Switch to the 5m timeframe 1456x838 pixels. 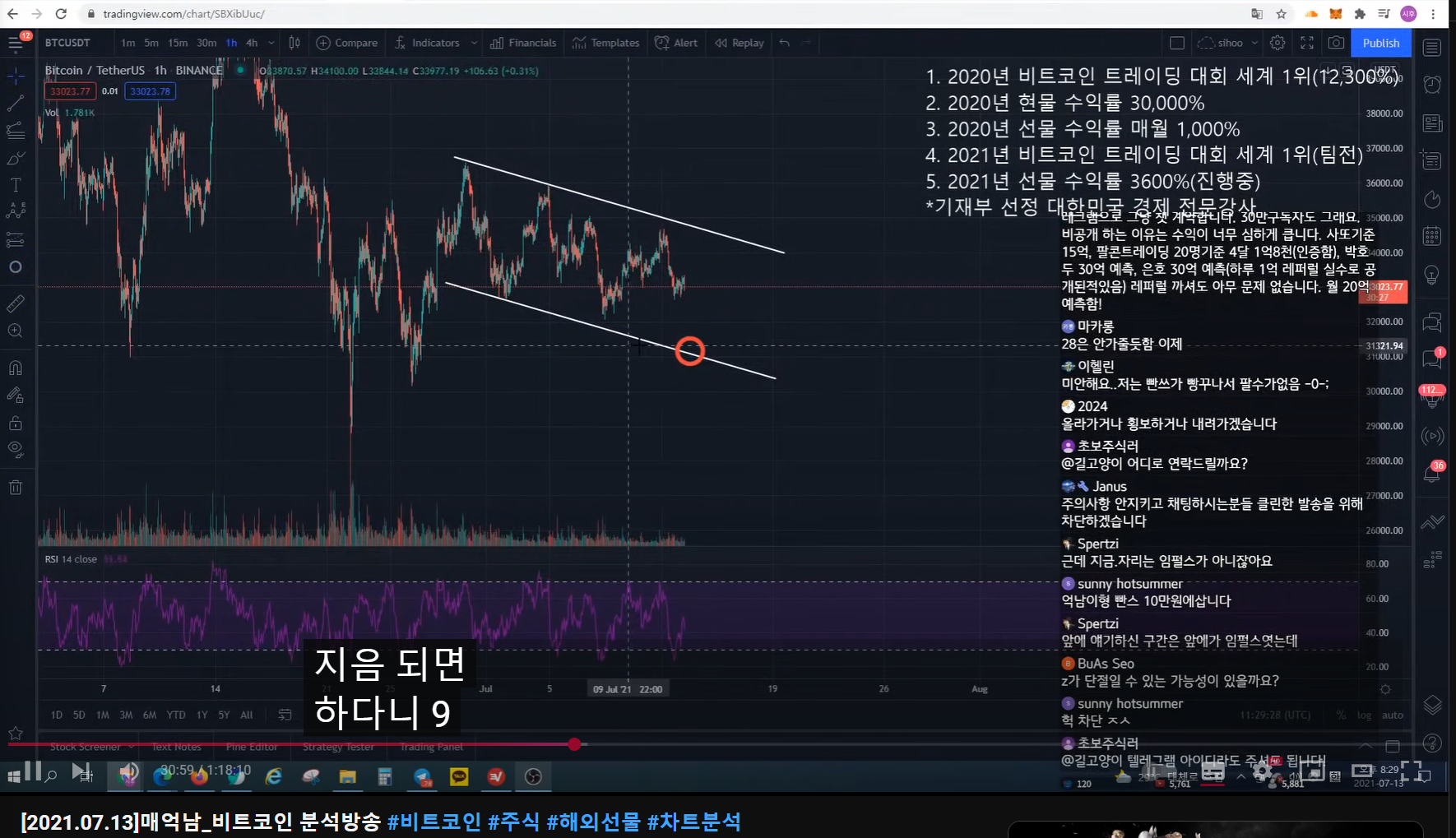coord(151,43)
